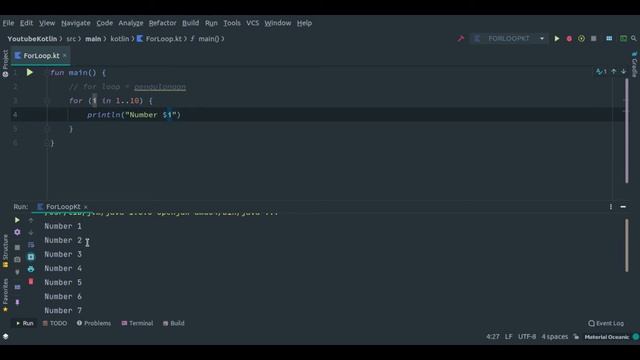Open the VCS menu
Viewport: 640px width, 360px height.
(252, 23)
